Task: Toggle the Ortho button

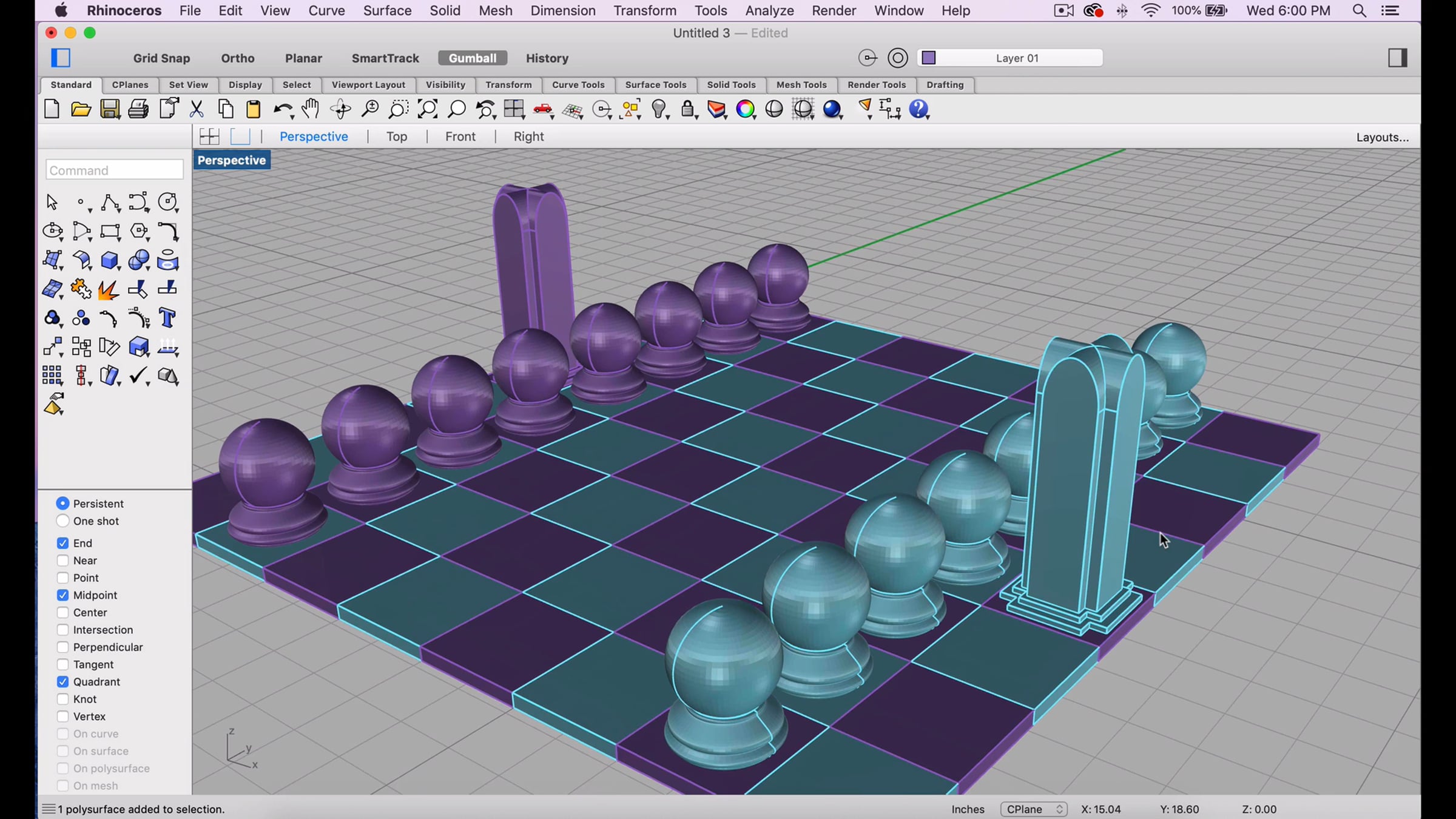Action: [238, 58]
